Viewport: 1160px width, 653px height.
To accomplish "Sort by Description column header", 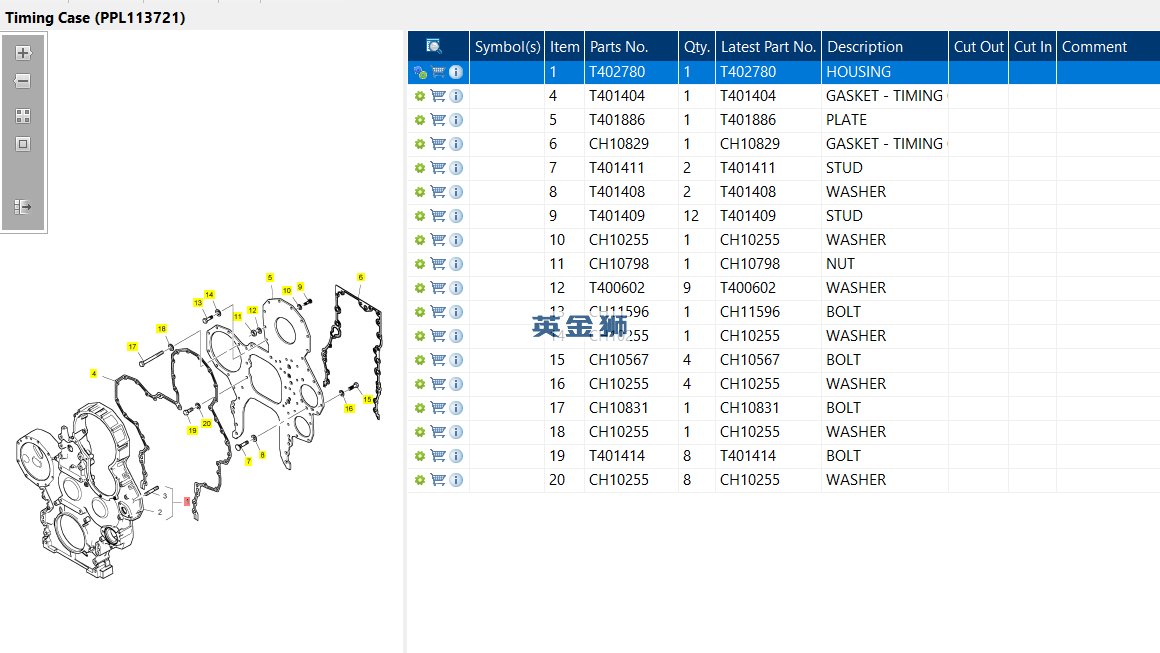I will (x=885, y=46).
